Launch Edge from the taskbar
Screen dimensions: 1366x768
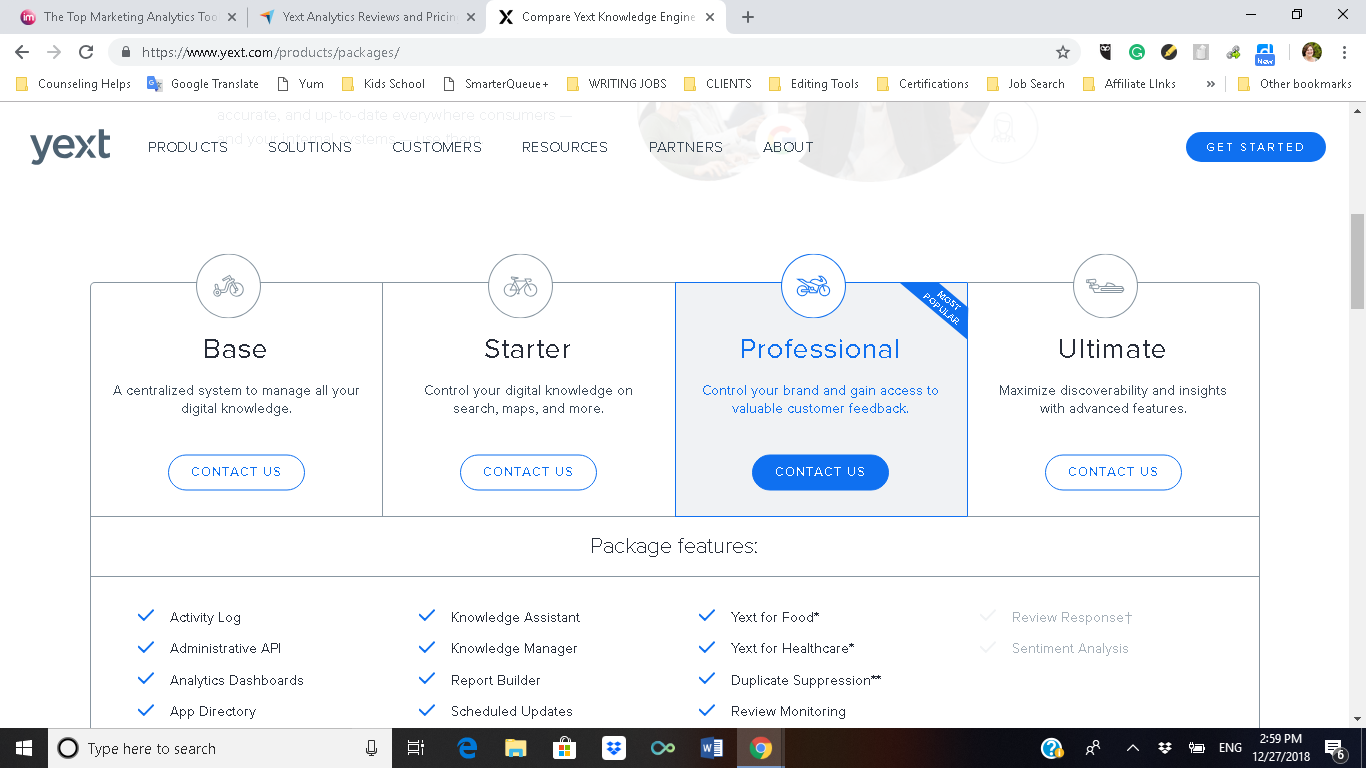467,748
